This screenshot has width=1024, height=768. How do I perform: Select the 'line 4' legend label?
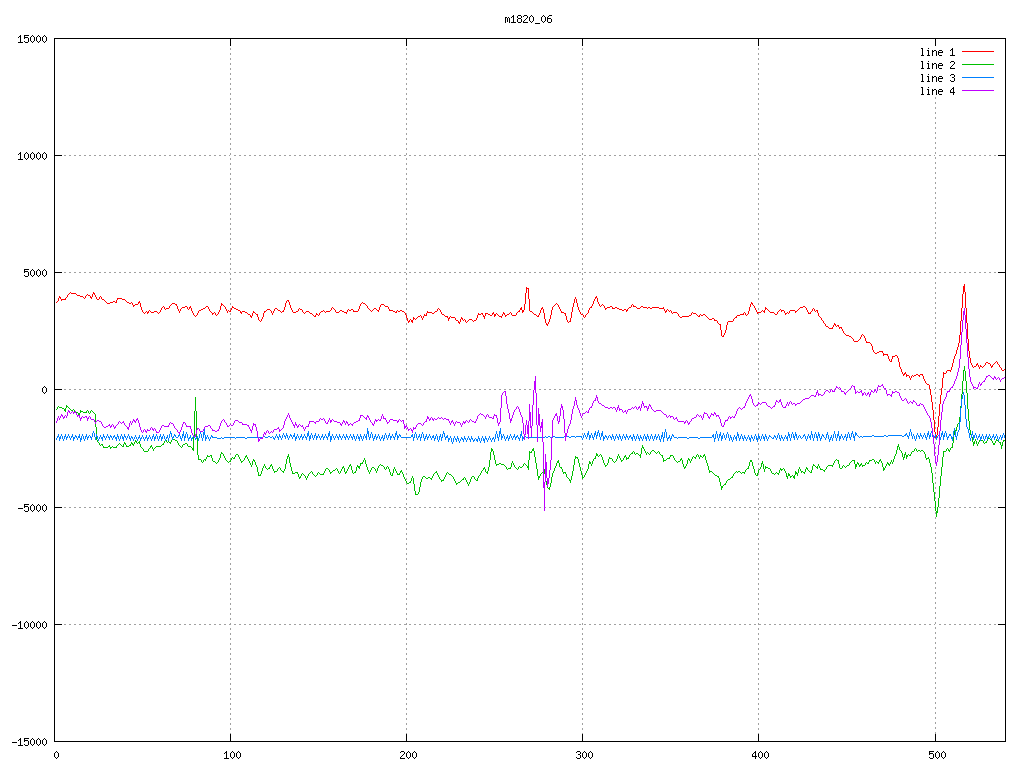point(937,91)
